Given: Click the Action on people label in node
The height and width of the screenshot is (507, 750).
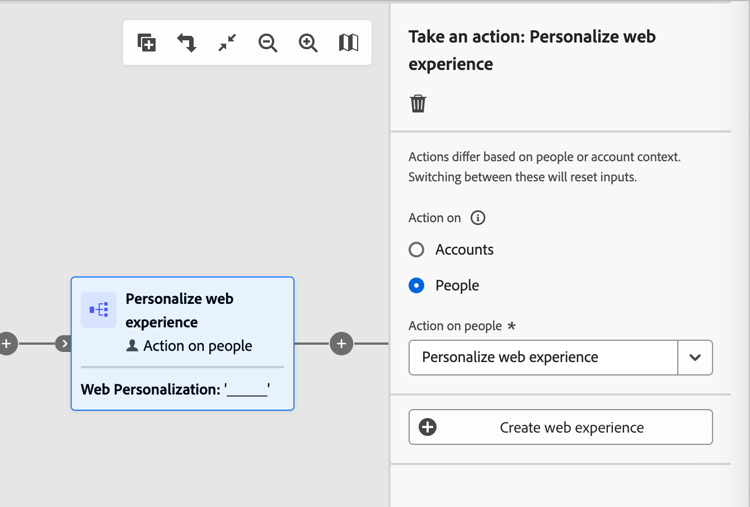Looking at the screenshot, I should 197,346.
